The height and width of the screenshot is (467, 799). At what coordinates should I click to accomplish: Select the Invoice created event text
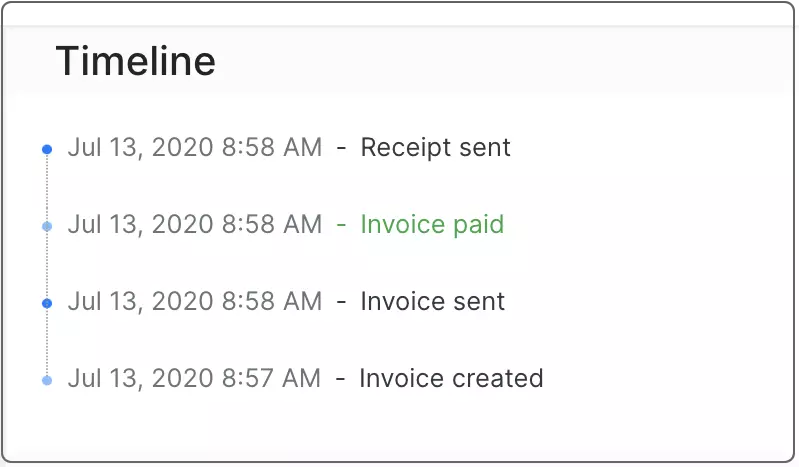coord(451,378)
